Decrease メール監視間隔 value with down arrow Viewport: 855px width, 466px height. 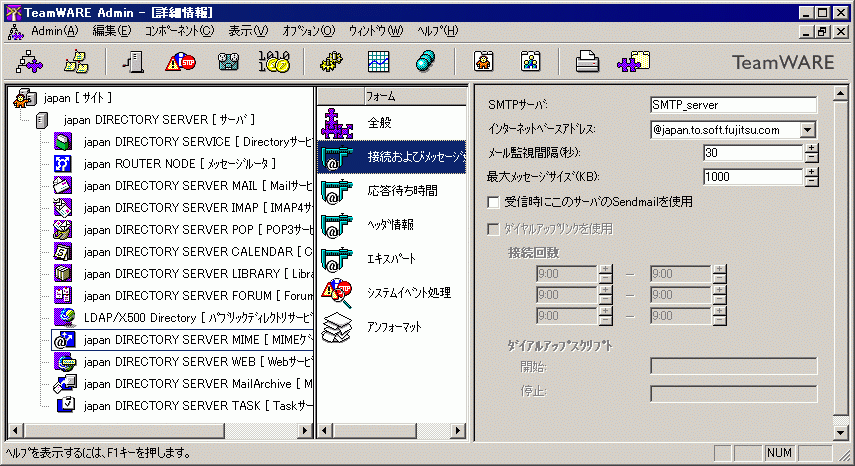coord(811,158)
